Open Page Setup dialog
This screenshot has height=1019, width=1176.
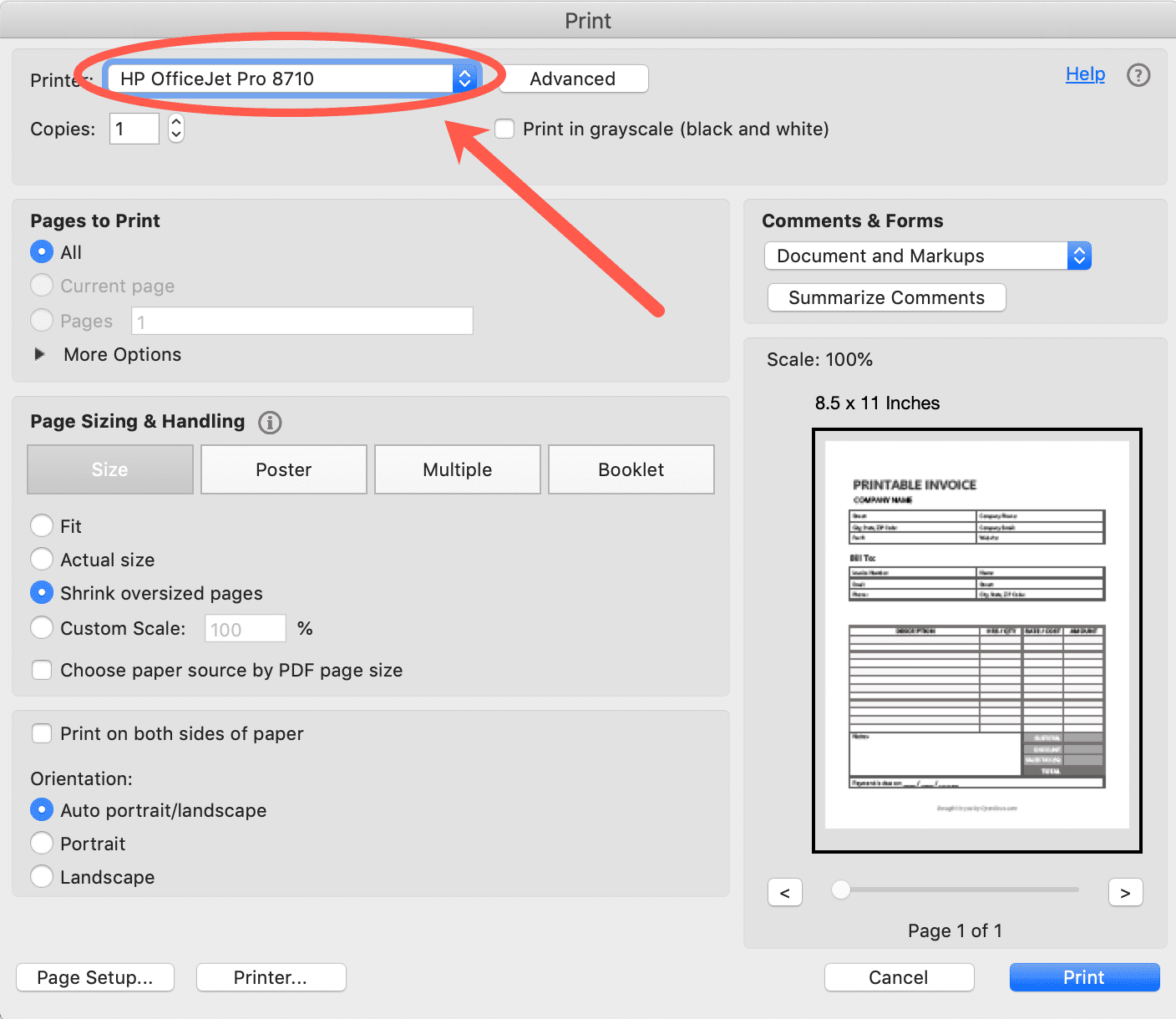point(95,977)
